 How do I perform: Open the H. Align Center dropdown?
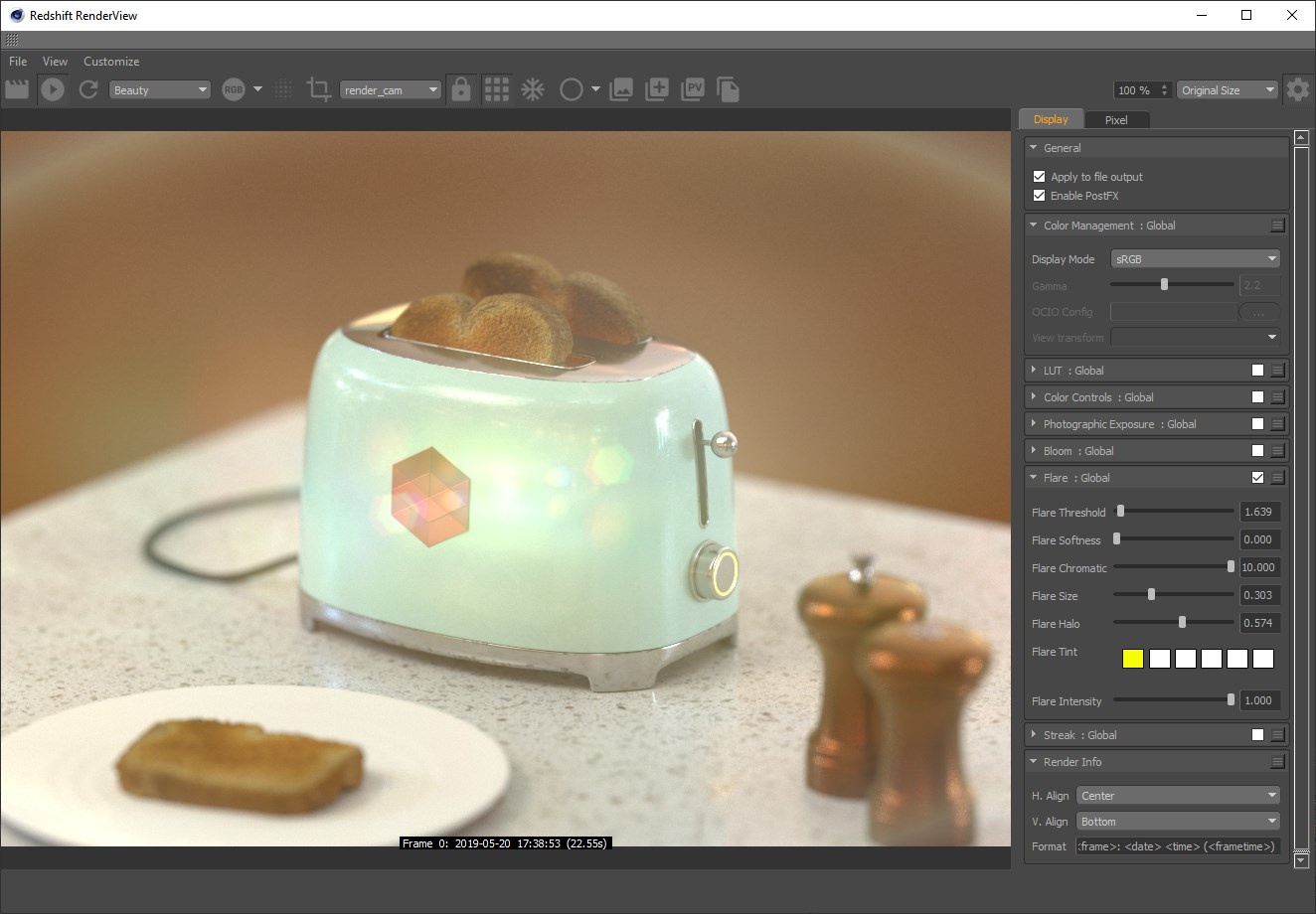tap(1179, 796)
